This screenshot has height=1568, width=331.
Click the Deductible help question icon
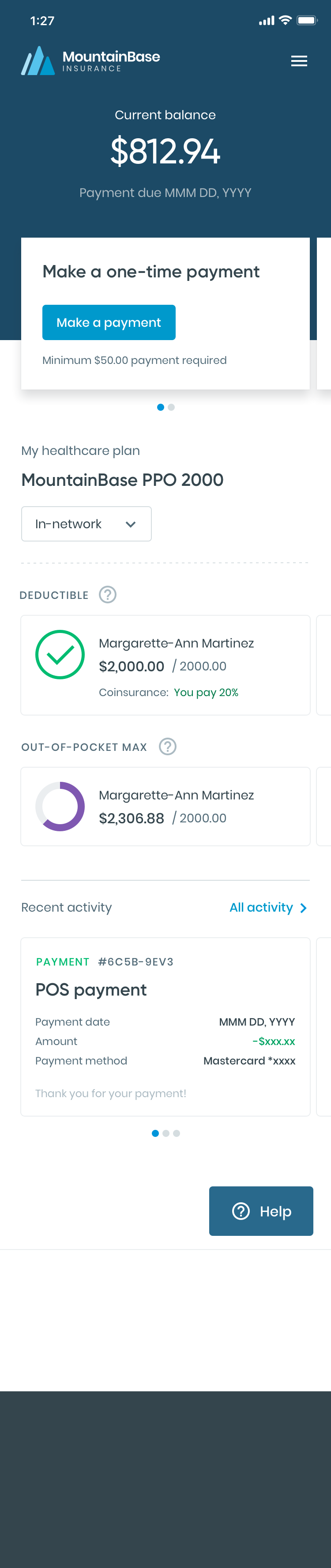coord(108,594)
